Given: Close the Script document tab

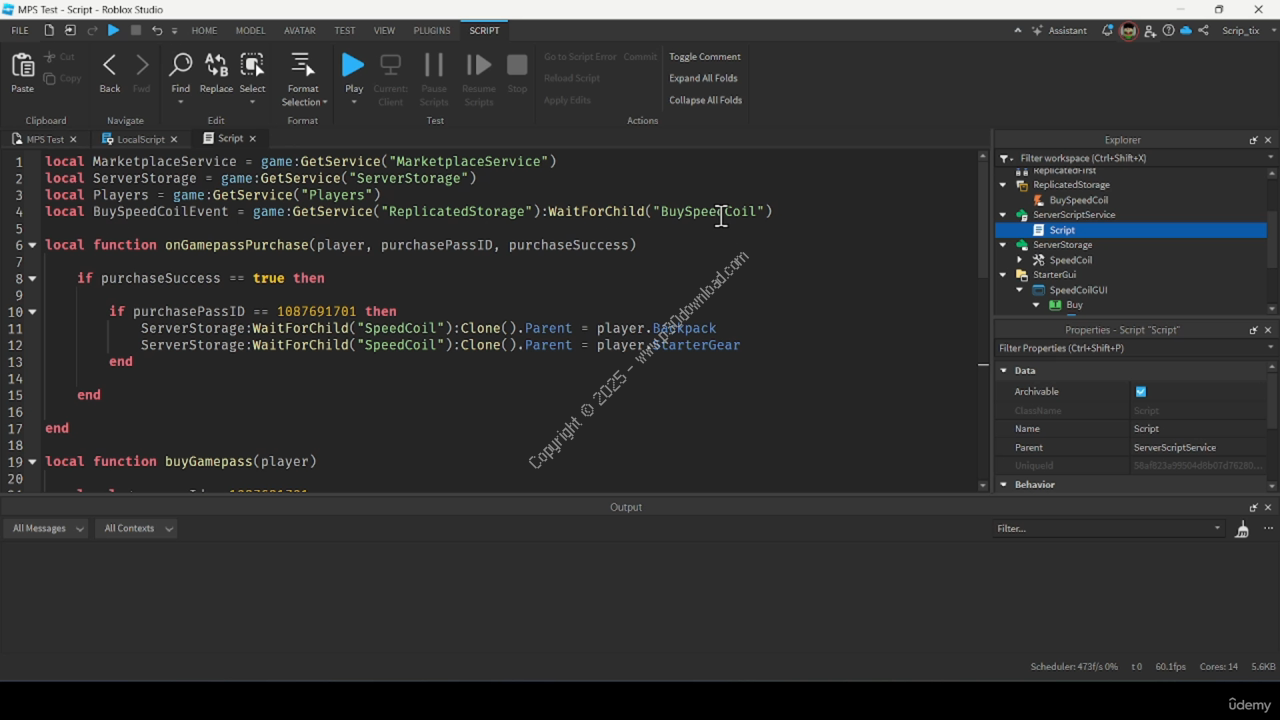Looking at the screenshot, I should coord(252,139).
